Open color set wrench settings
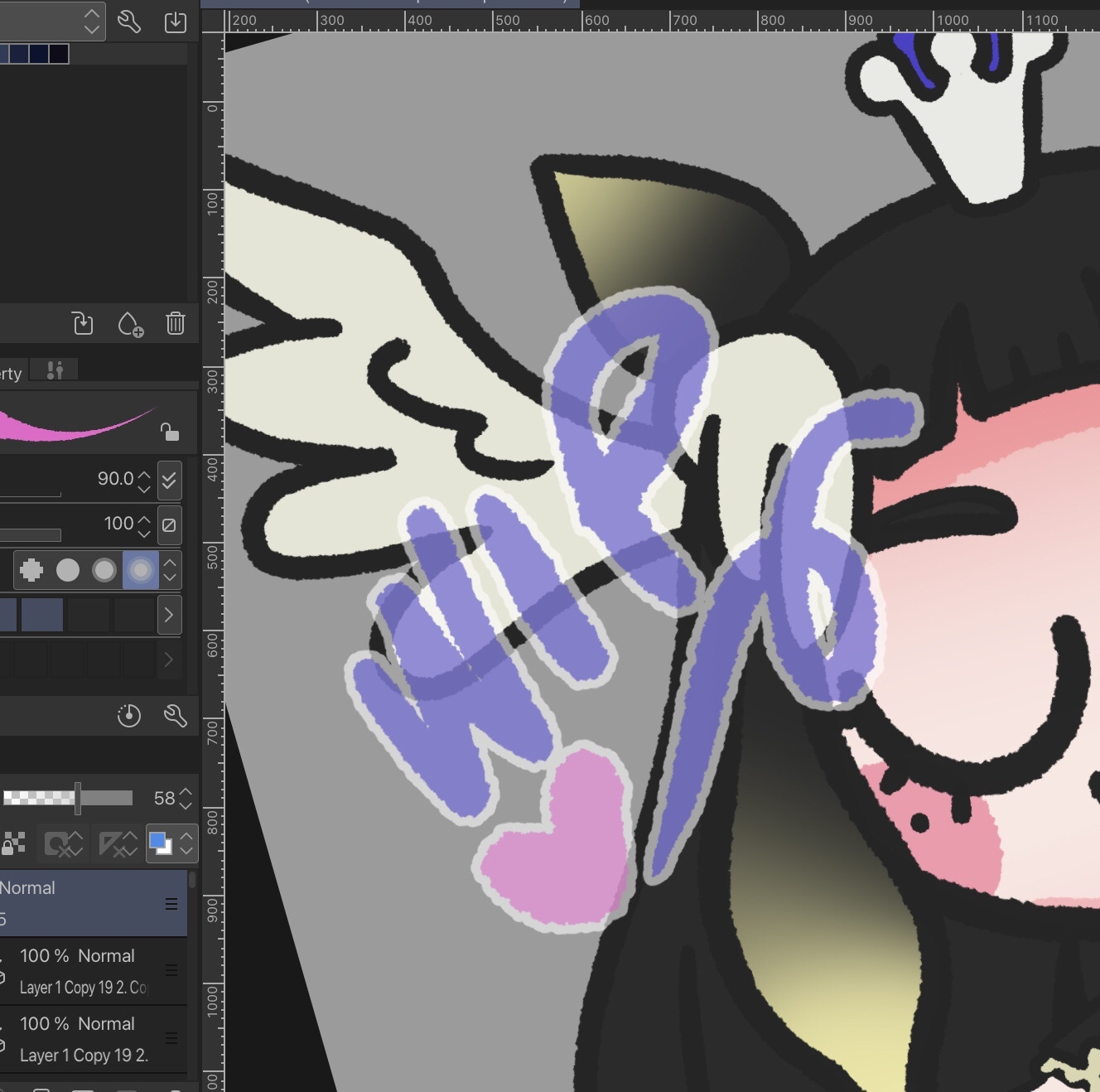The image size is (1100, 1092). coord(128,22)
